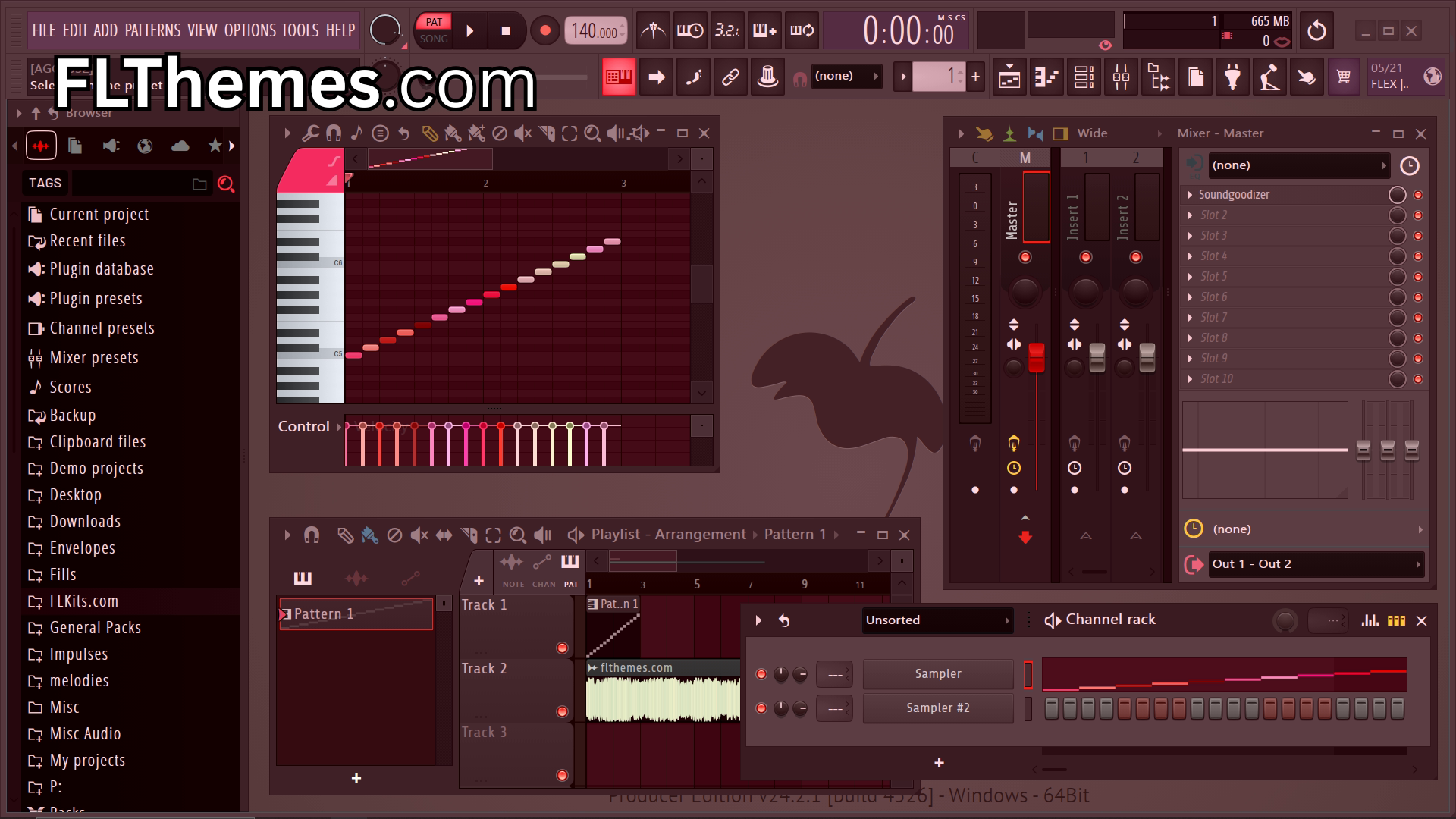
Task: Pick the piano roll zoom tool
Action: pos(592,133)
